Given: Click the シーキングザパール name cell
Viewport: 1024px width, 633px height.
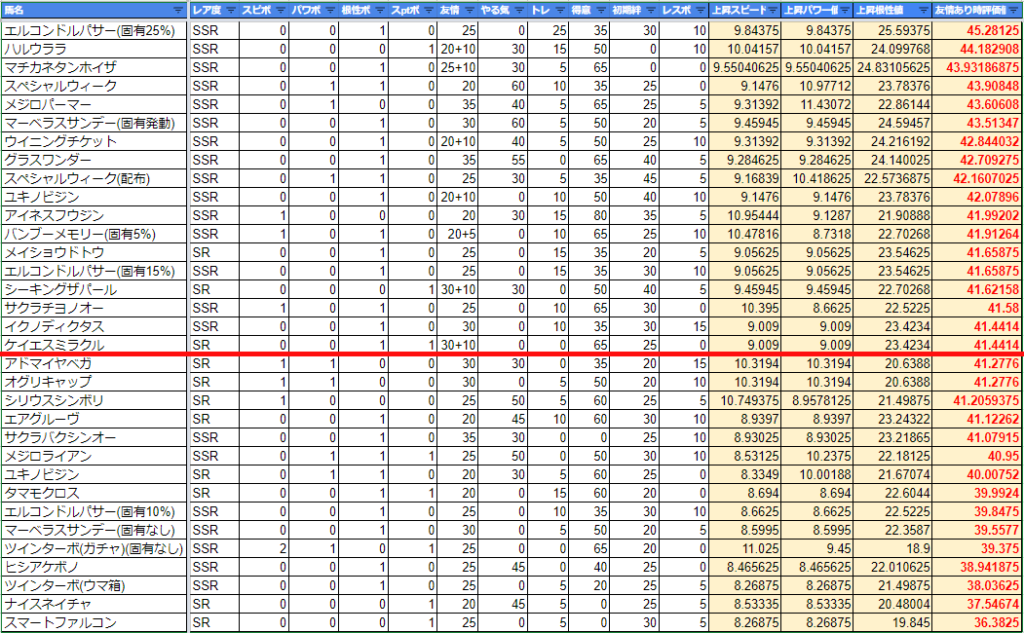Looking at the screenshot, I should point(95,289).
